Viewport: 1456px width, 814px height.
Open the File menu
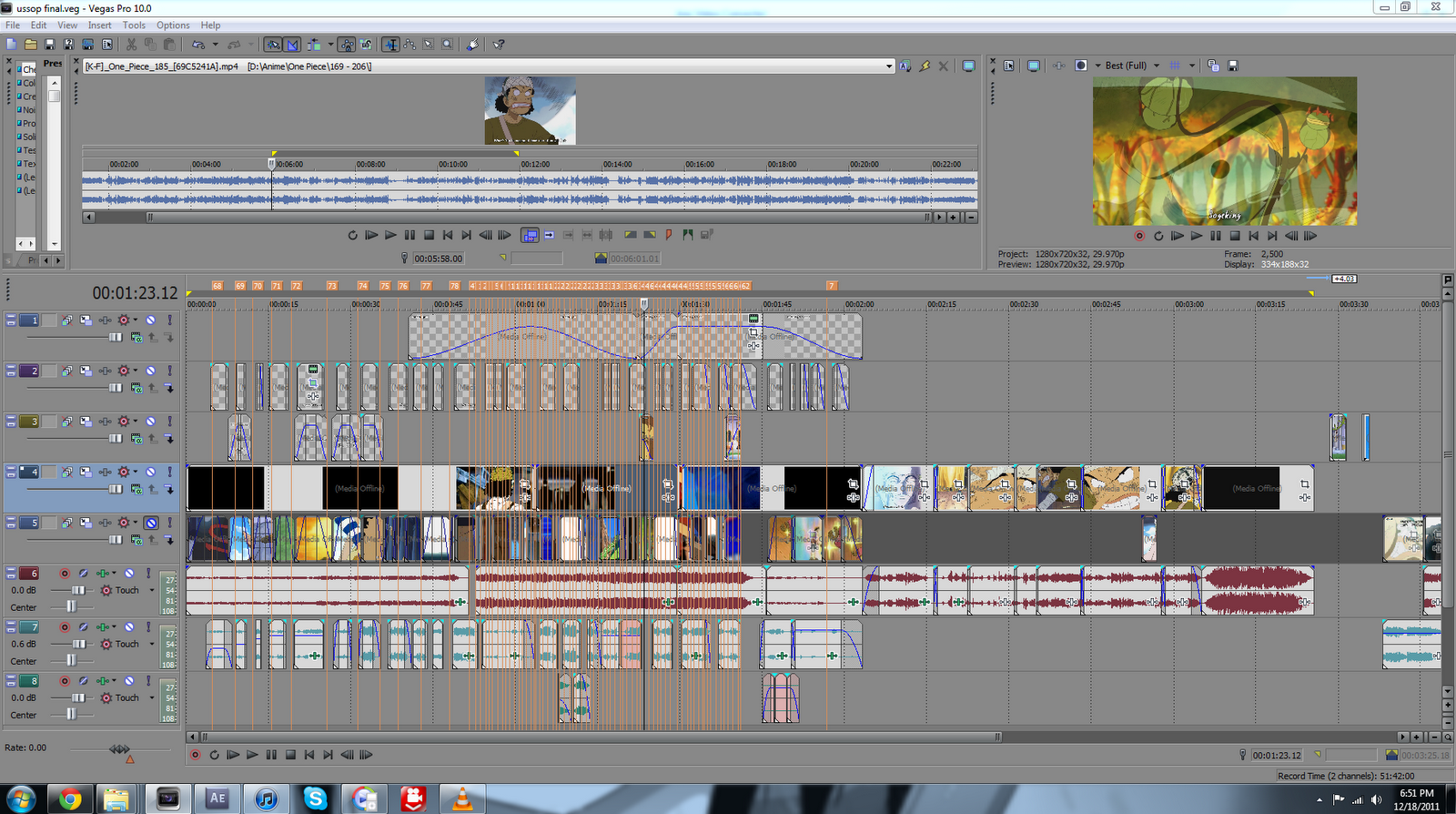(x=13, y=25)
